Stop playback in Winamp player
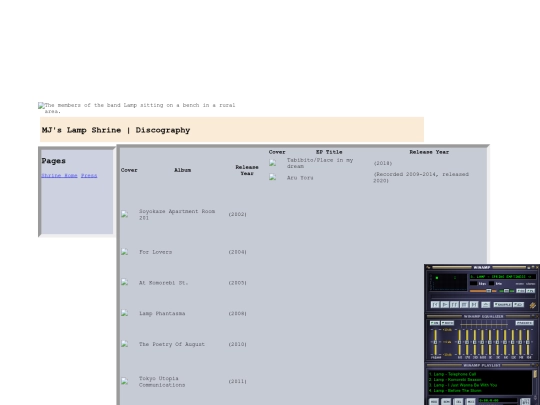Viewport: 540px width, 405px height. (x=464, y=304)
